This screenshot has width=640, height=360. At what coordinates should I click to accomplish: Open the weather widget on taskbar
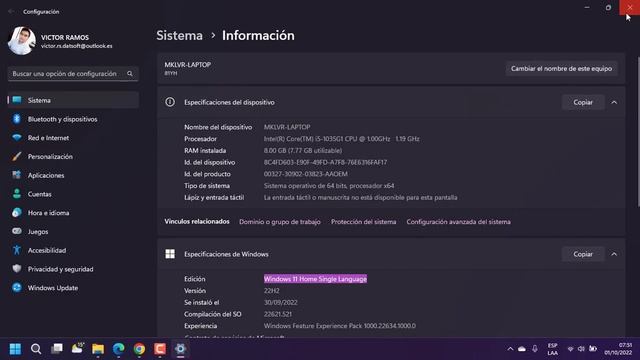pos(78,348)
